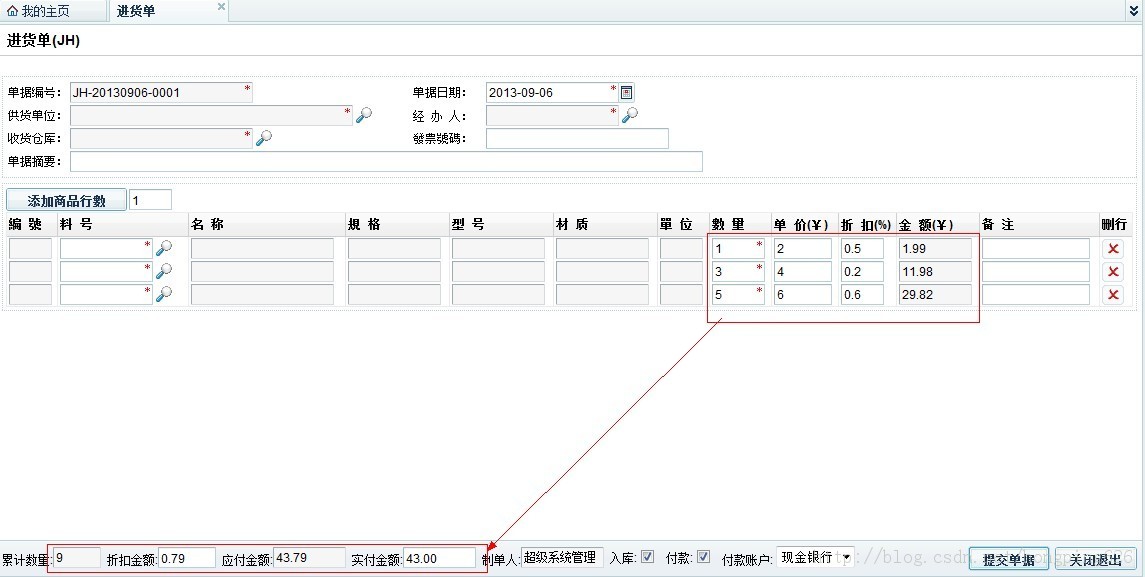Image resolution: width=1145 pixels, height=577 pixels.
Task: Click the 金额 cell showing 29.82
Action: coord(935,294)
